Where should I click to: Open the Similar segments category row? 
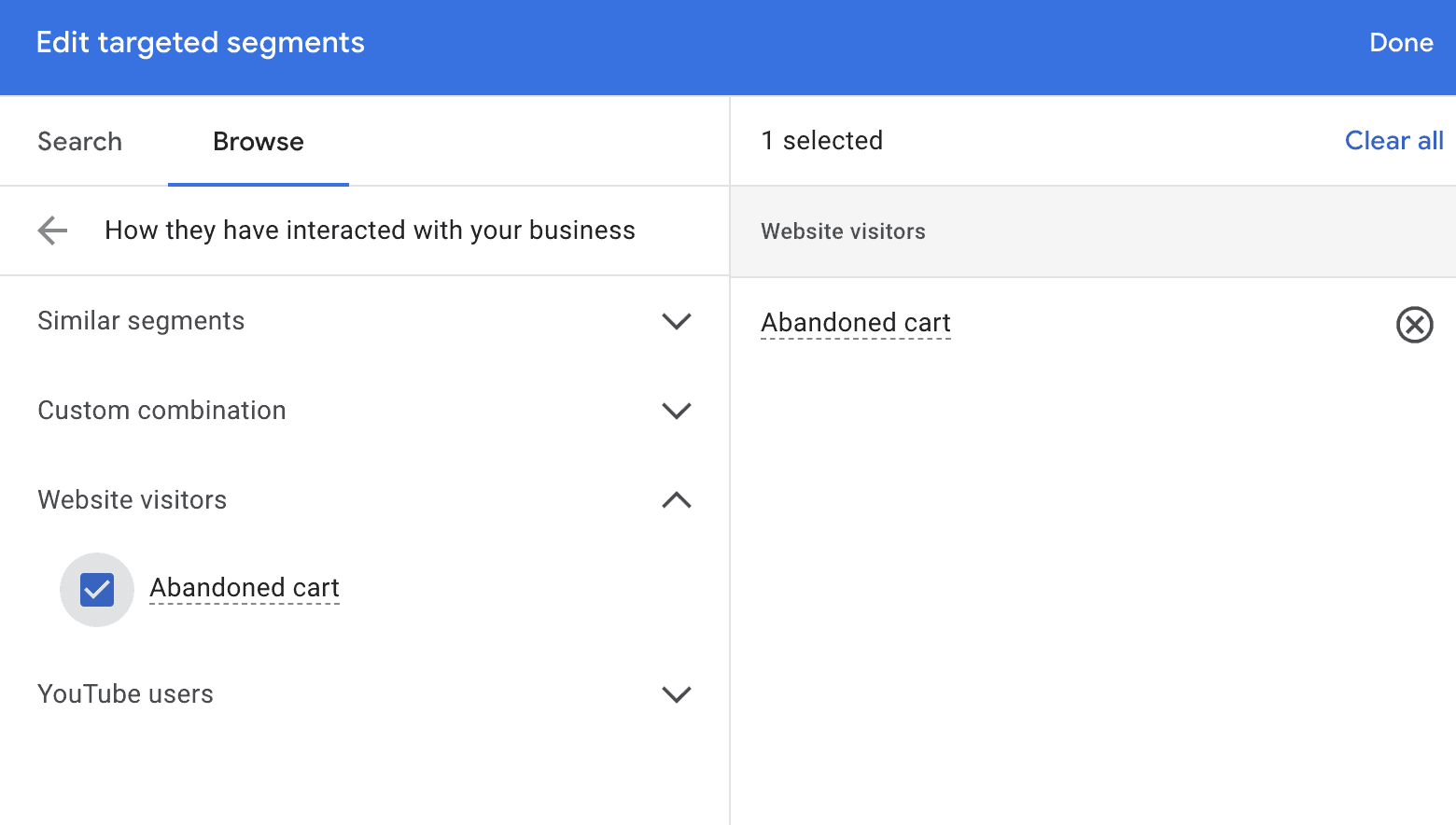(x=364, y=321)
